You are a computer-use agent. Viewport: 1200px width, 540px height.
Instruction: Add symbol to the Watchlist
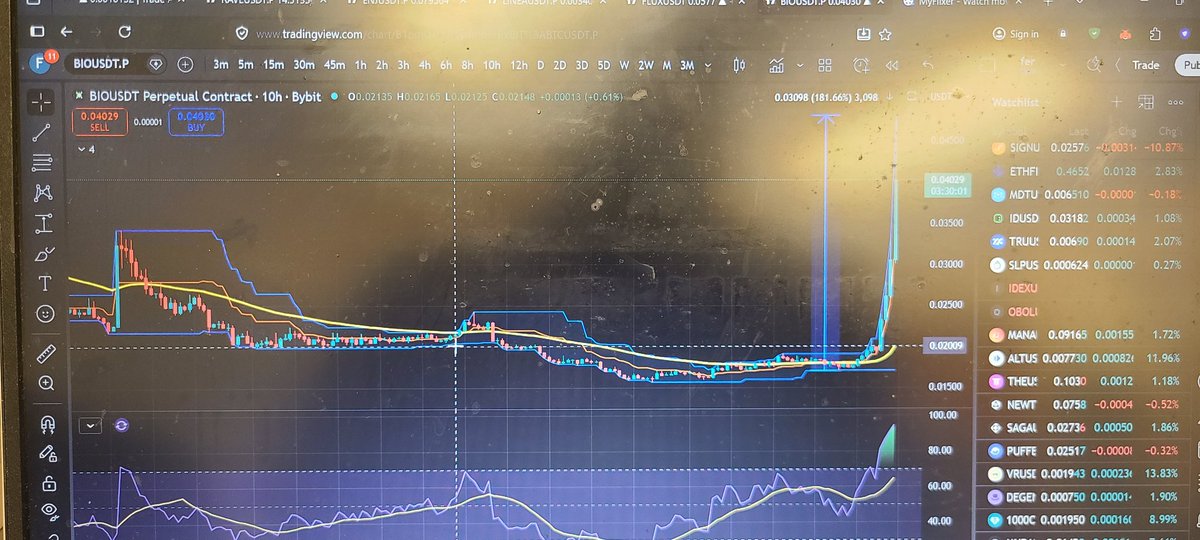coord(1117,102)
